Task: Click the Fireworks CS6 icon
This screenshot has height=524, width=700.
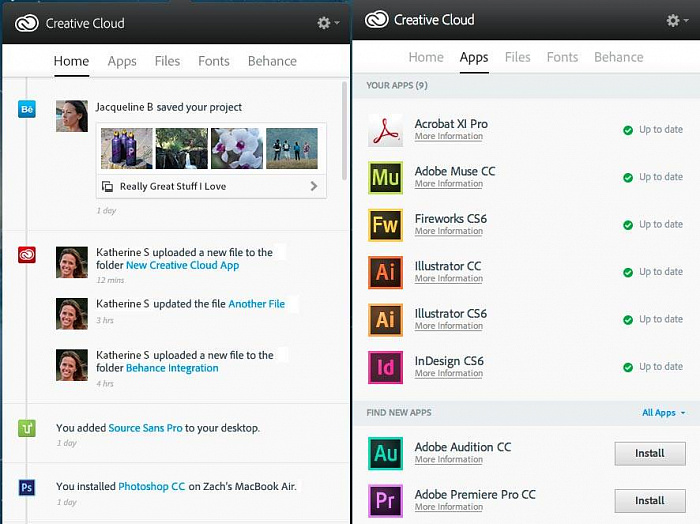Action: tap(385, 224)
